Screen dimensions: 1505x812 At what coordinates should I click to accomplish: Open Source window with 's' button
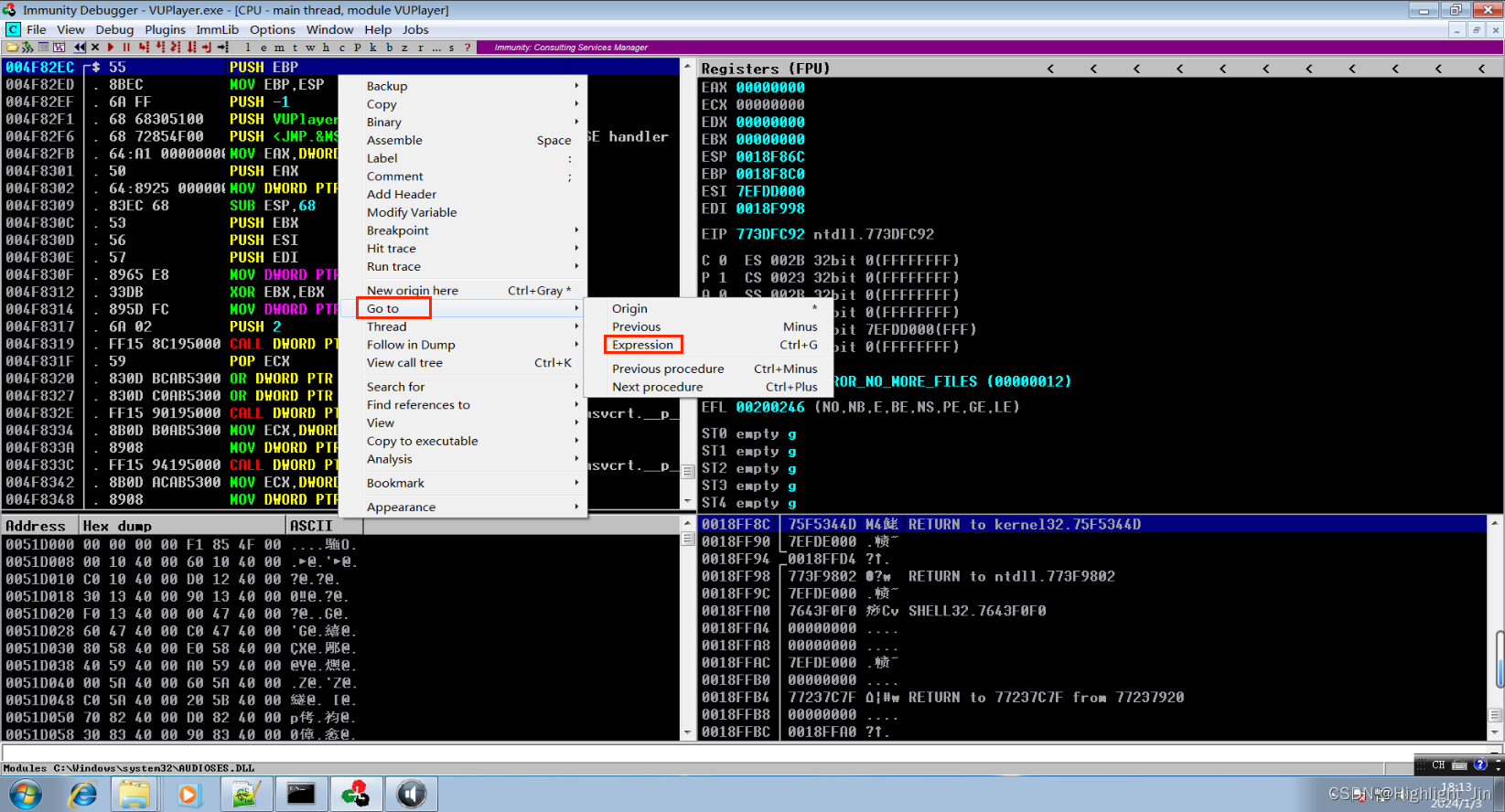[x=451, y=47]
